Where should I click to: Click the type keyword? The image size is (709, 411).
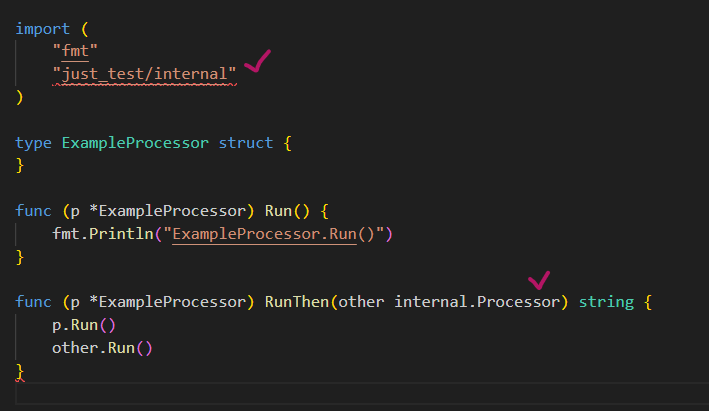(x=33, y=143)
